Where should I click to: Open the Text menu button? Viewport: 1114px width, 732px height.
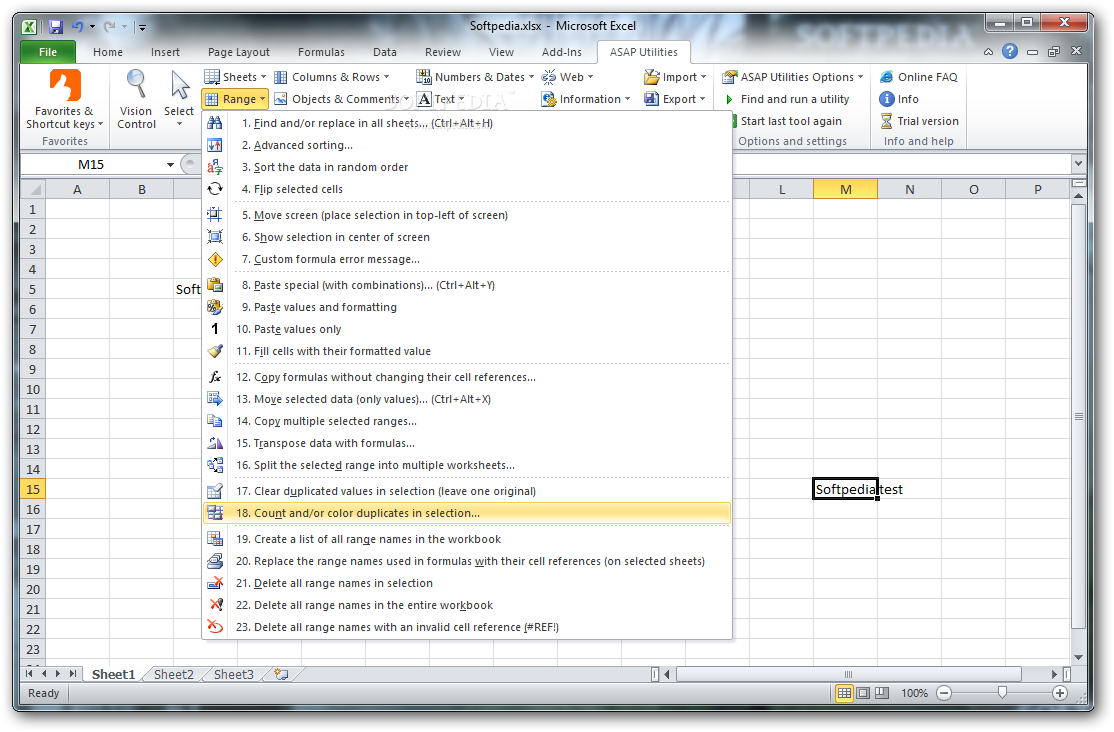coord(441,99)
